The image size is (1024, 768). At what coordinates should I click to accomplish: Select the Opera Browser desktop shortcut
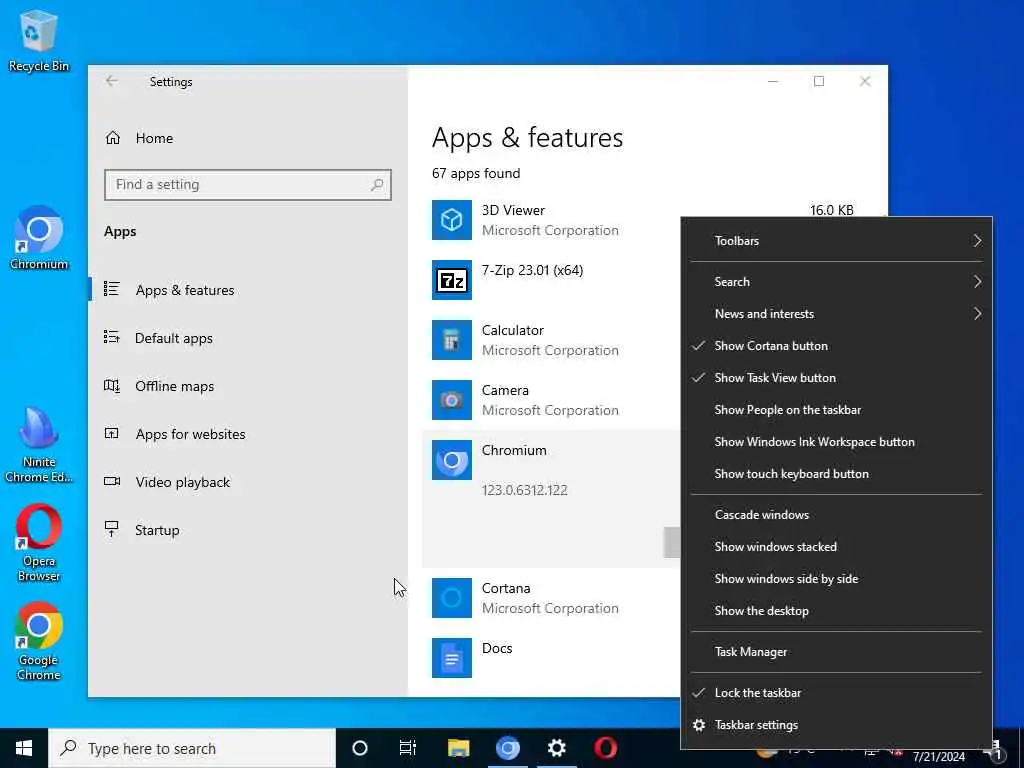click(39, 542)
